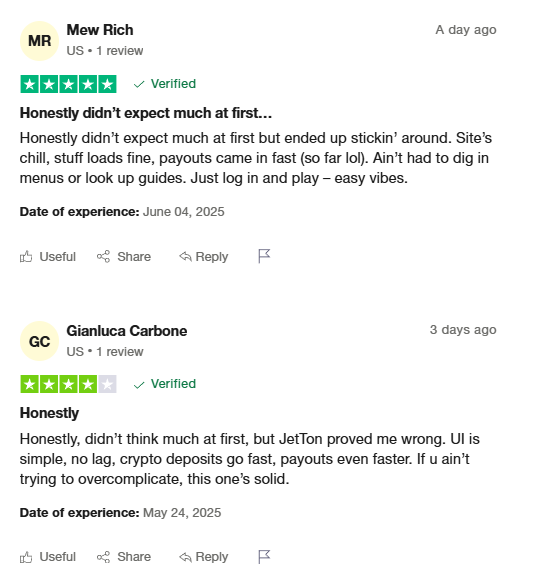Click reply arrow icon on Mew Rich's review
Image resolution: width=534 pixels, height=581 pixels.
point(185,256)
